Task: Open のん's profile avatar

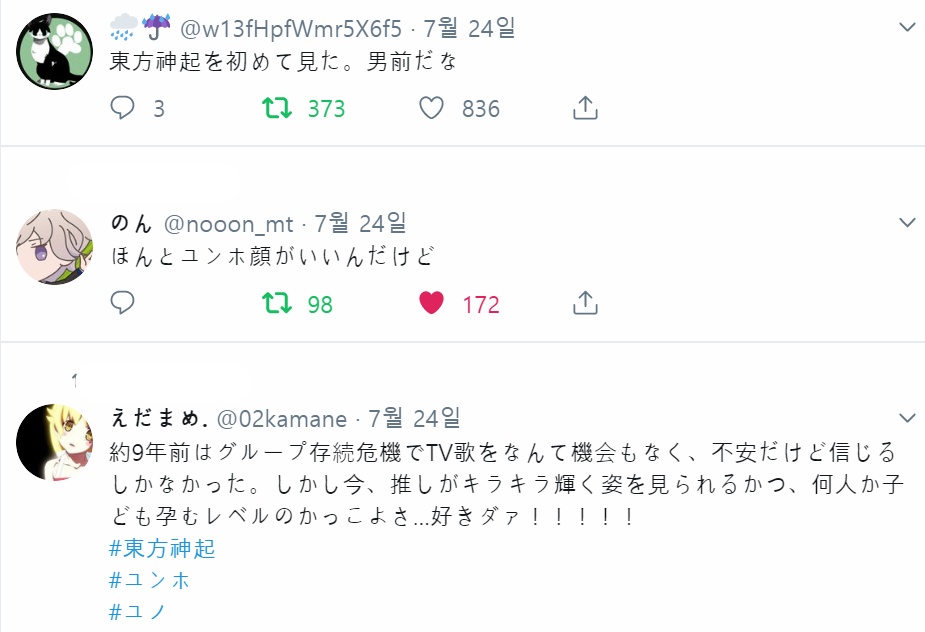Action: 54,247
